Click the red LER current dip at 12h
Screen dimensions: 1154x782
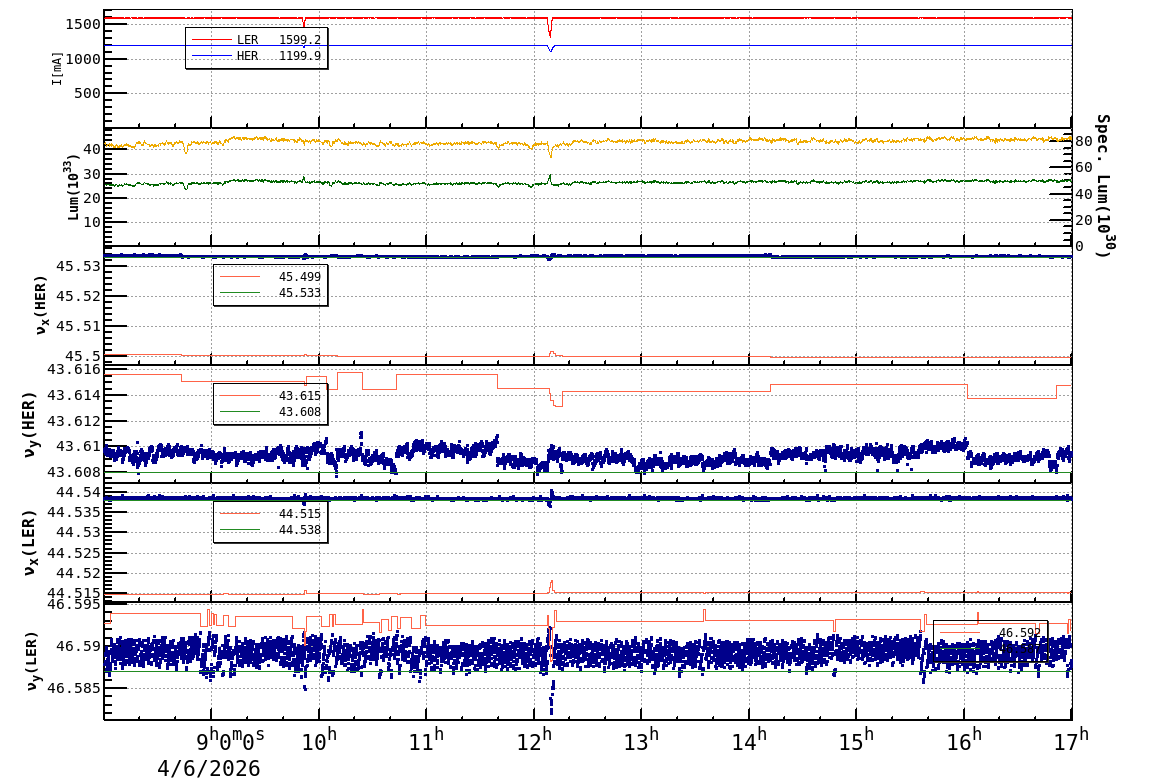click(550, 28)
